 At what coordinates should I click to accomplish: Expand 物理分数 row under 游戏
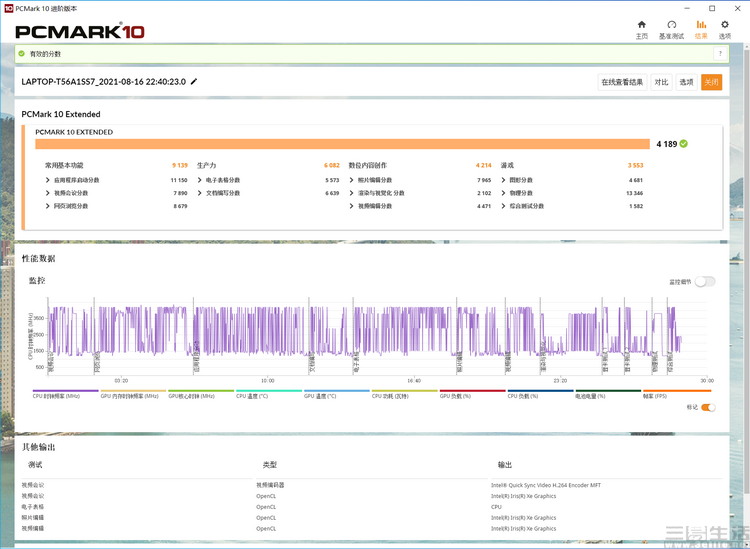(x=503, y=193)
